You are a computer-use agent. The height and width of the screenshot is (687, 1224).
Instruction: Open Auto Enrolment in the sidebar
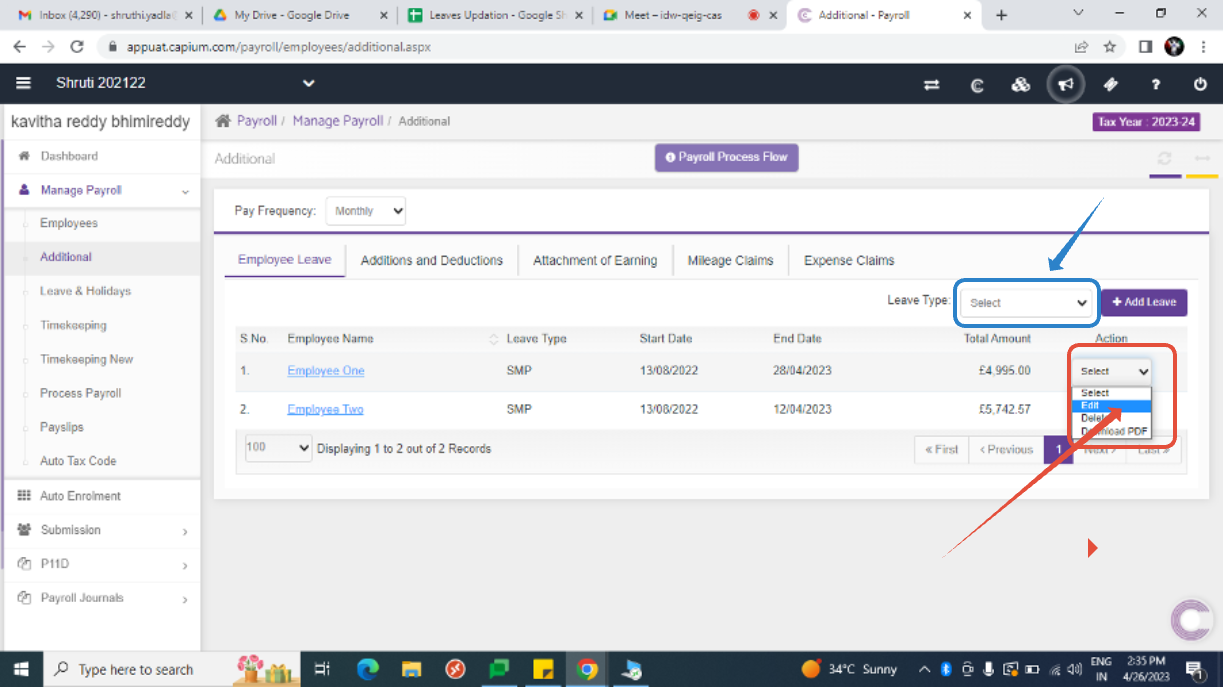pyautogui.click(x=80, y=496)
